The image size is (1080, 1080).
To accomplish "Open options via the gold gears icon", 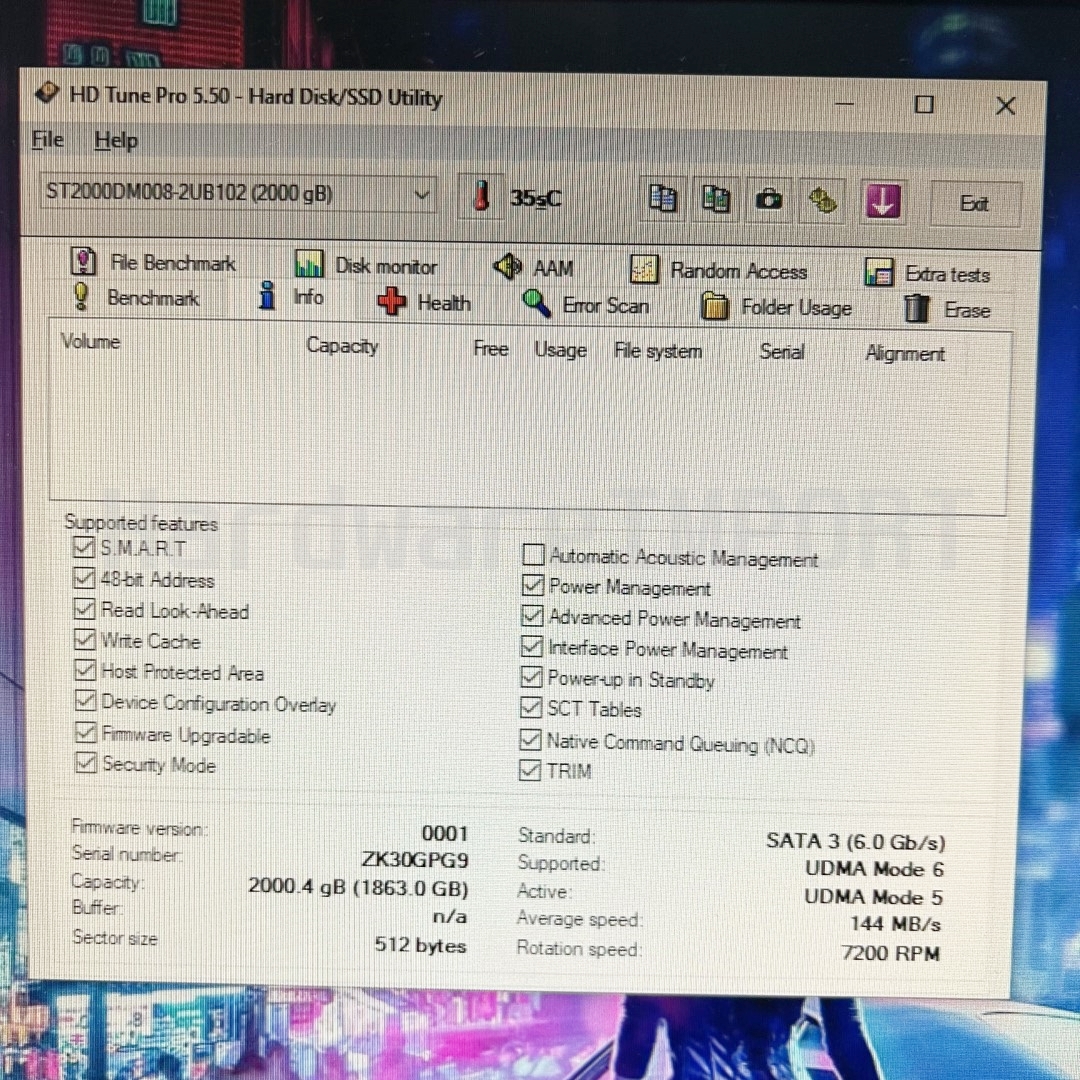I will (x=822, y=201).
